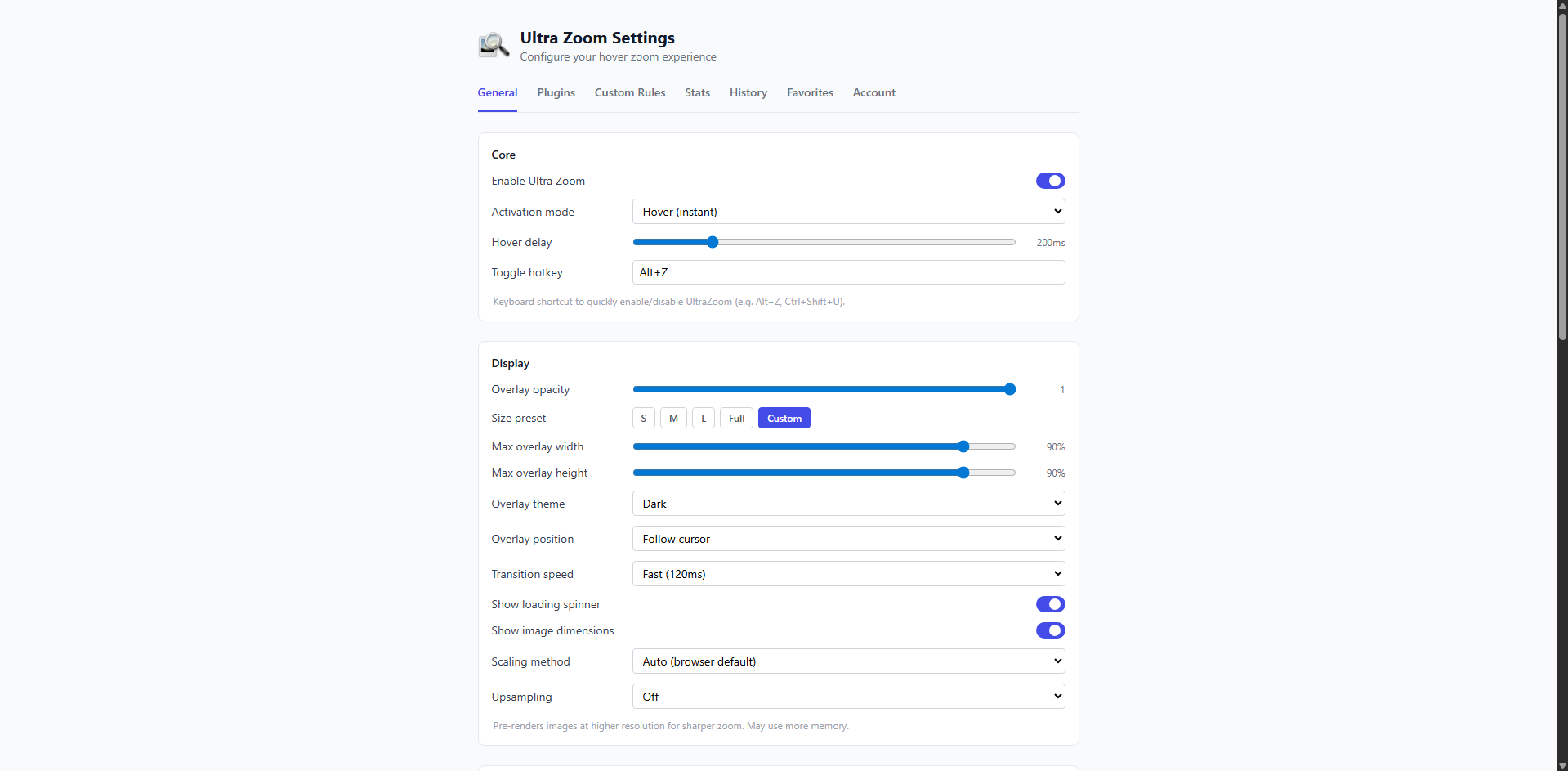Viewport: 1568px width, 771px height.
Task: Open the Transition speed dropdown
Action: tap(848, 573)
